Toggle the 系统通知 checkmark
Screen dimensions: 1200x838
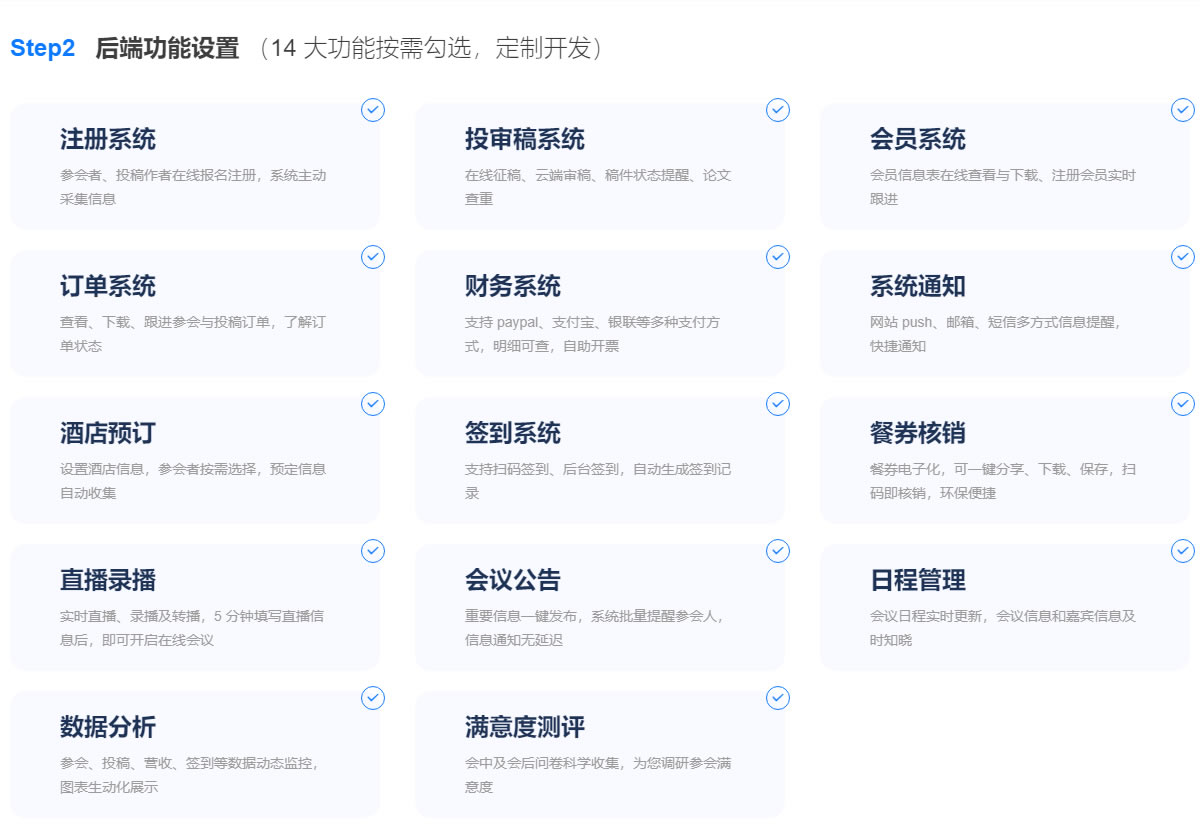(x=1183, y=257)
